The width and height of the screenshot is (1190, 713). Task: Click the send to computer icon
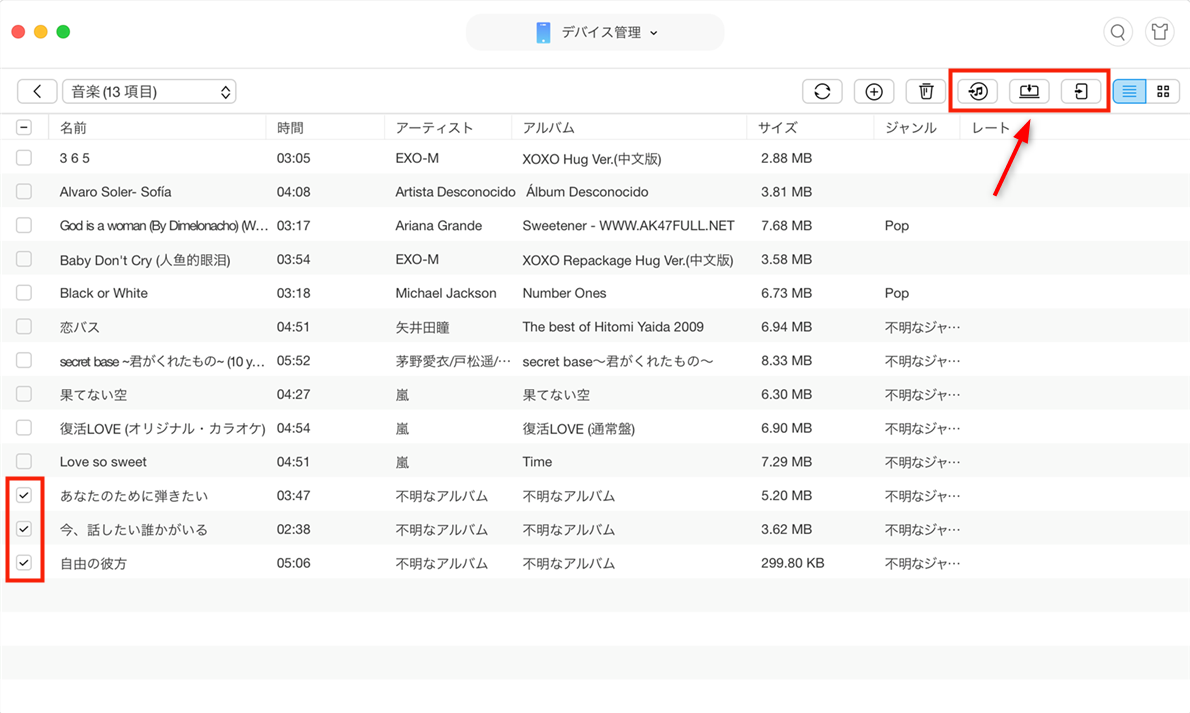(x=1029, y=92)
